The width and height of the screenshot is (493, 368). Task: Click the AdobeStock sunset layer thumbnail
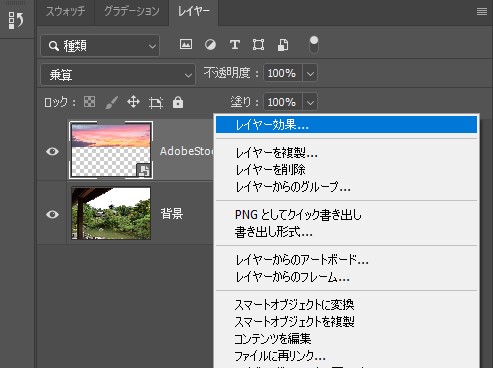[111, 150]
